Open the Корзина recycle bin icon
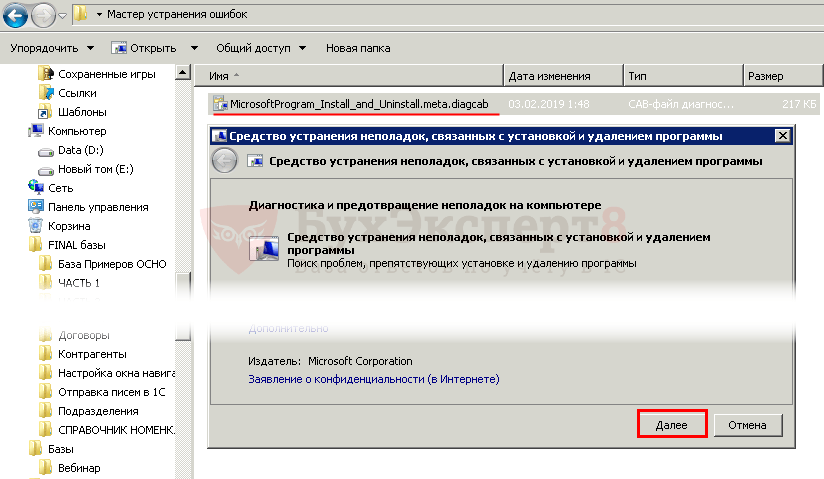Screen dimensions: 824x479 tap(37, 226)
